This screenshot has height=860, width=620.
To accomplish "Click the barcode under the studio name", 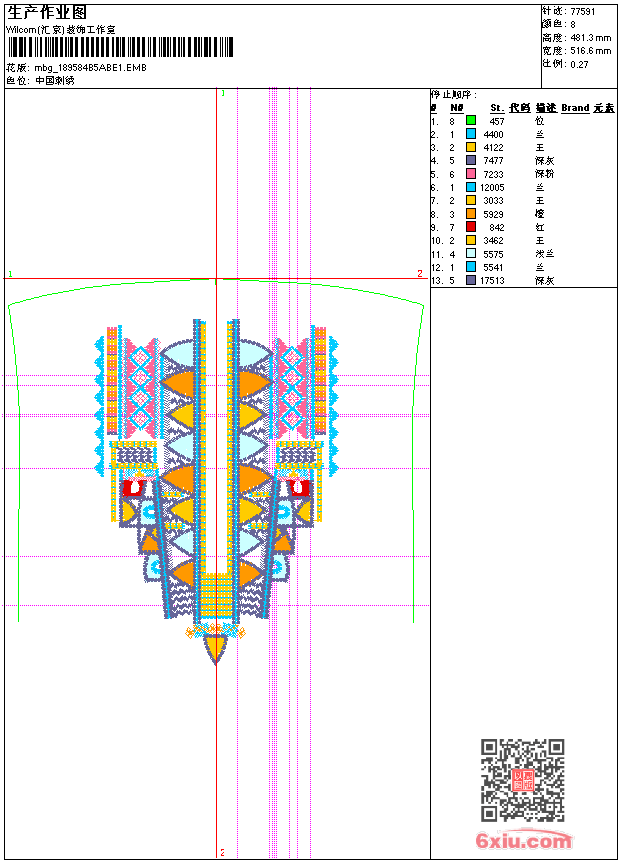I will coord(120,47).
